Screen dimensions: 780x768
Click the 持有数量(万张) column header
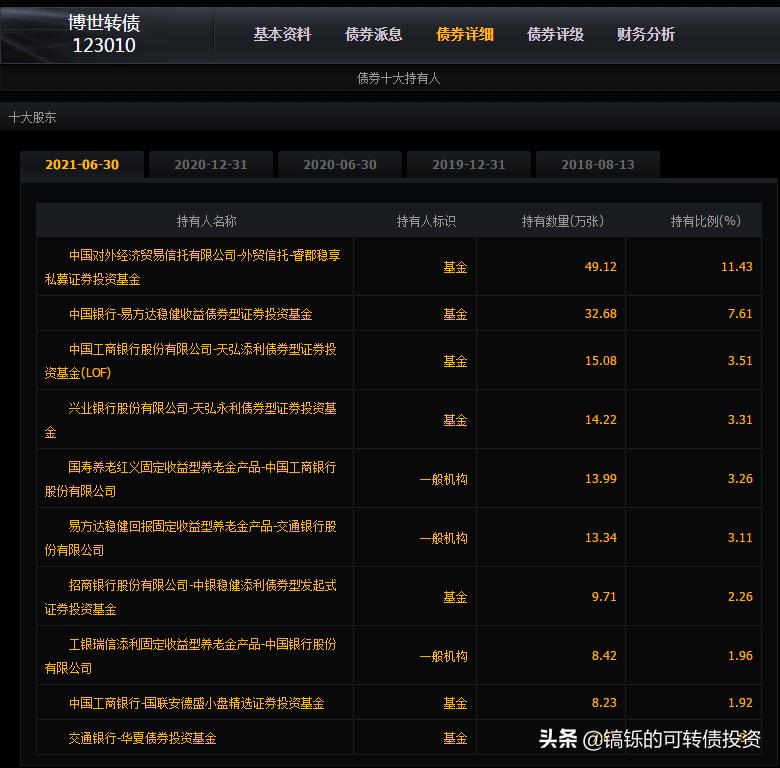pos(563,221)
